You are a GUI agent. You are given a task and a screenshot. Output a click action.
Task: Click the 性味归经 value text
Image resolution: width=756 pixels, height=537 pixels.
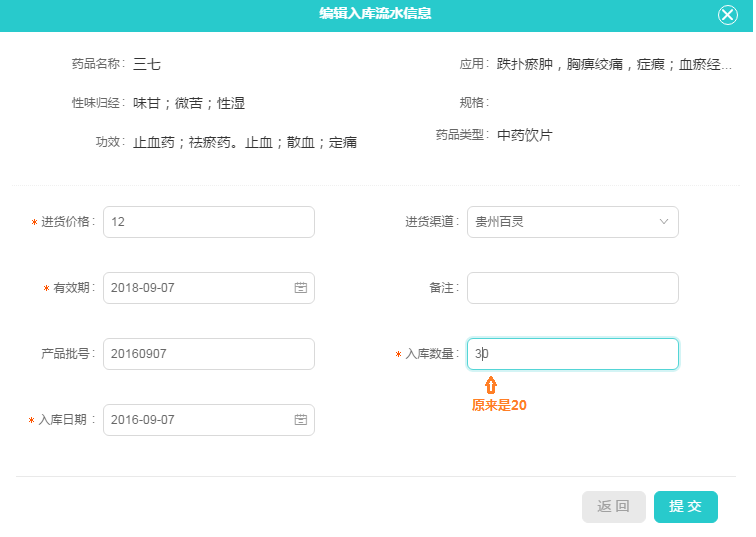(x=189, y=103)
